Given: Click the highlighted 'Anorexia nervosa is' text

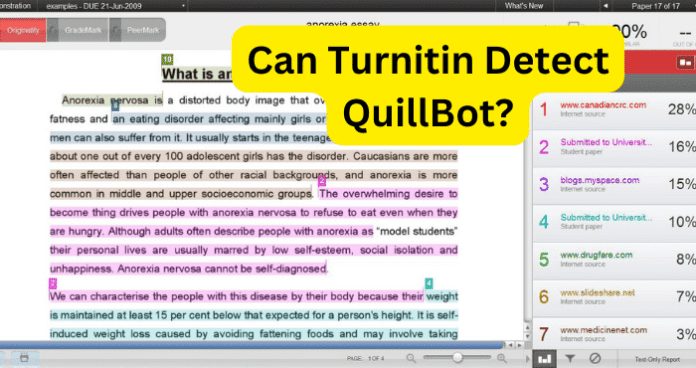Looking at the screenshot, I should 112,100.
